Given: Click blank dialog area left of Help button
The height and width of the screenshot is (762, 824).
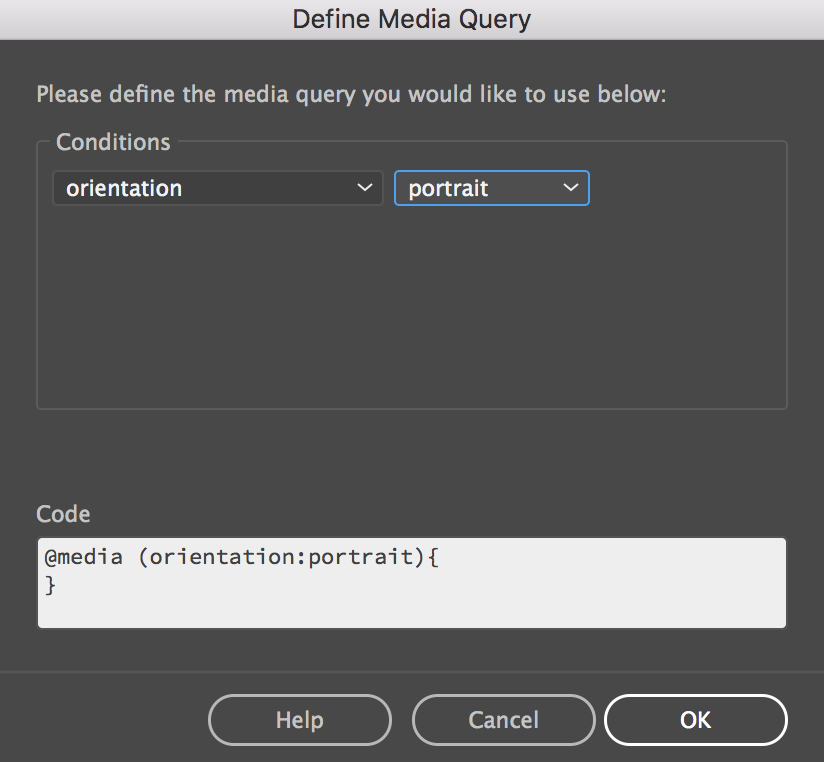Looking at the screenshot, I should [x=100, y=720].
